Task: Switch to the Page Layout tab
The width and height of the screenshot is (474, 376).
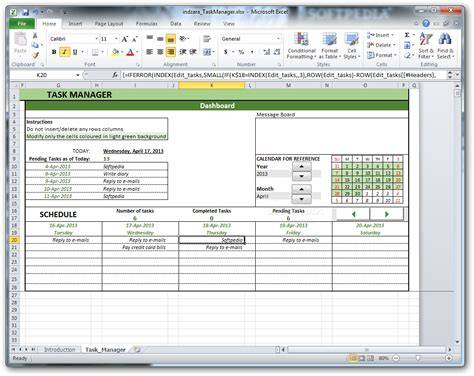Action: point(109,24)
